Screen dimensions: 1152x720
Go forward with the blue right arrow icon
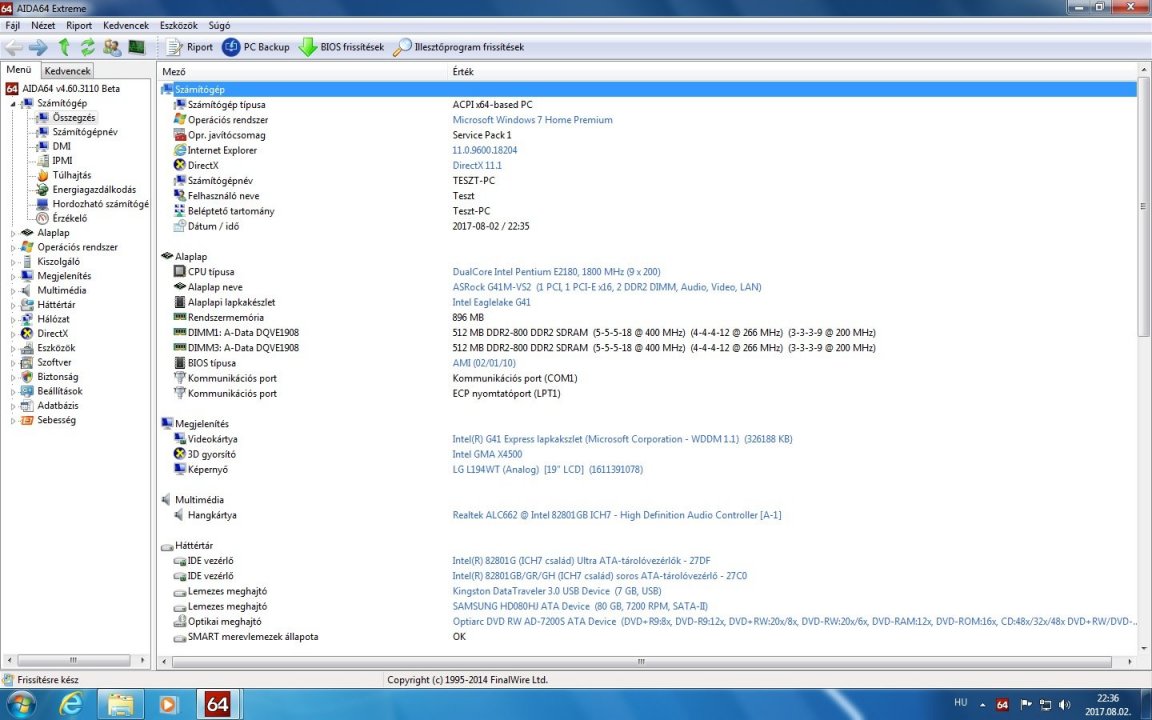38,47
